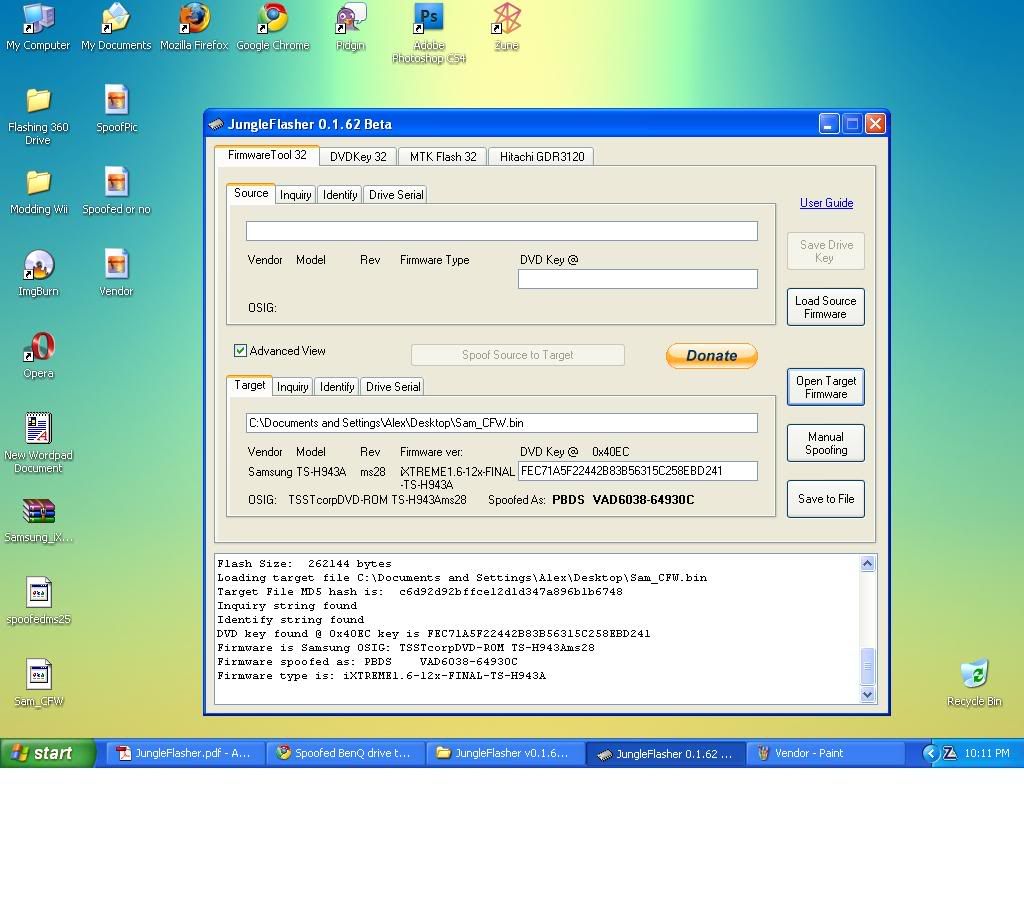Select the Adobe Photoshop CS4 shortcut
The width and height of the screenshot is (1024, 900).
429,20
